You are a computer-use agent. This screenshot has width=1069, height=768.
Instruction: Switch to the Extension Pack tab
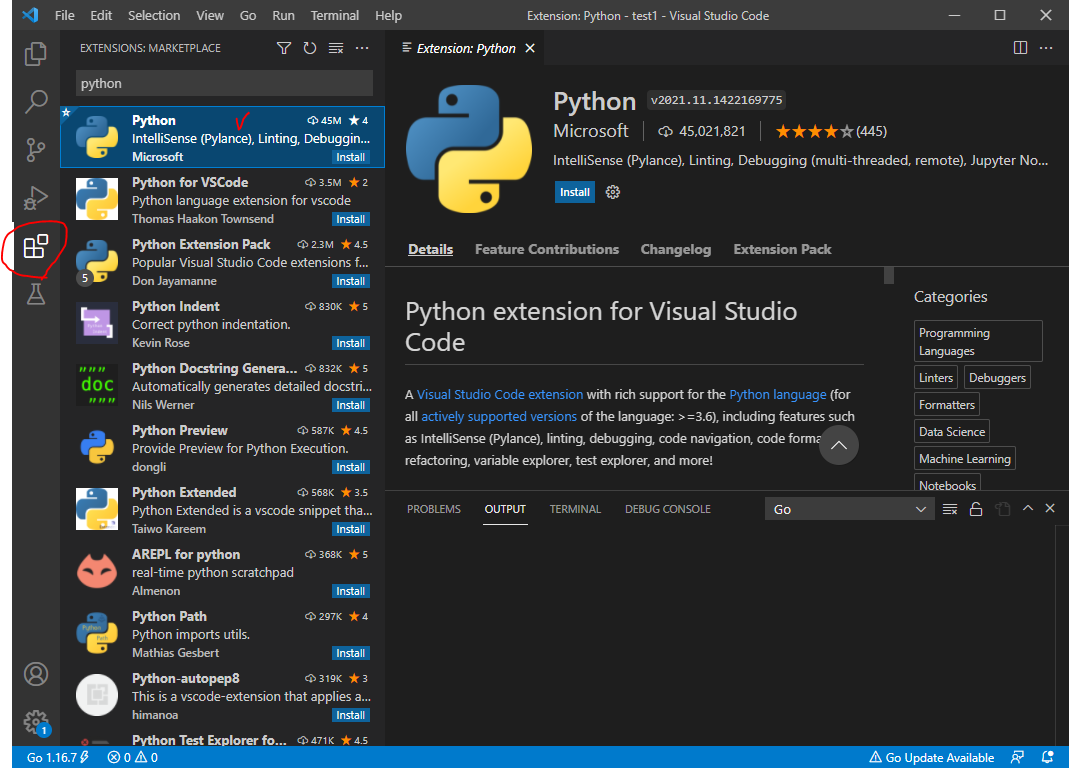[782, 250]
